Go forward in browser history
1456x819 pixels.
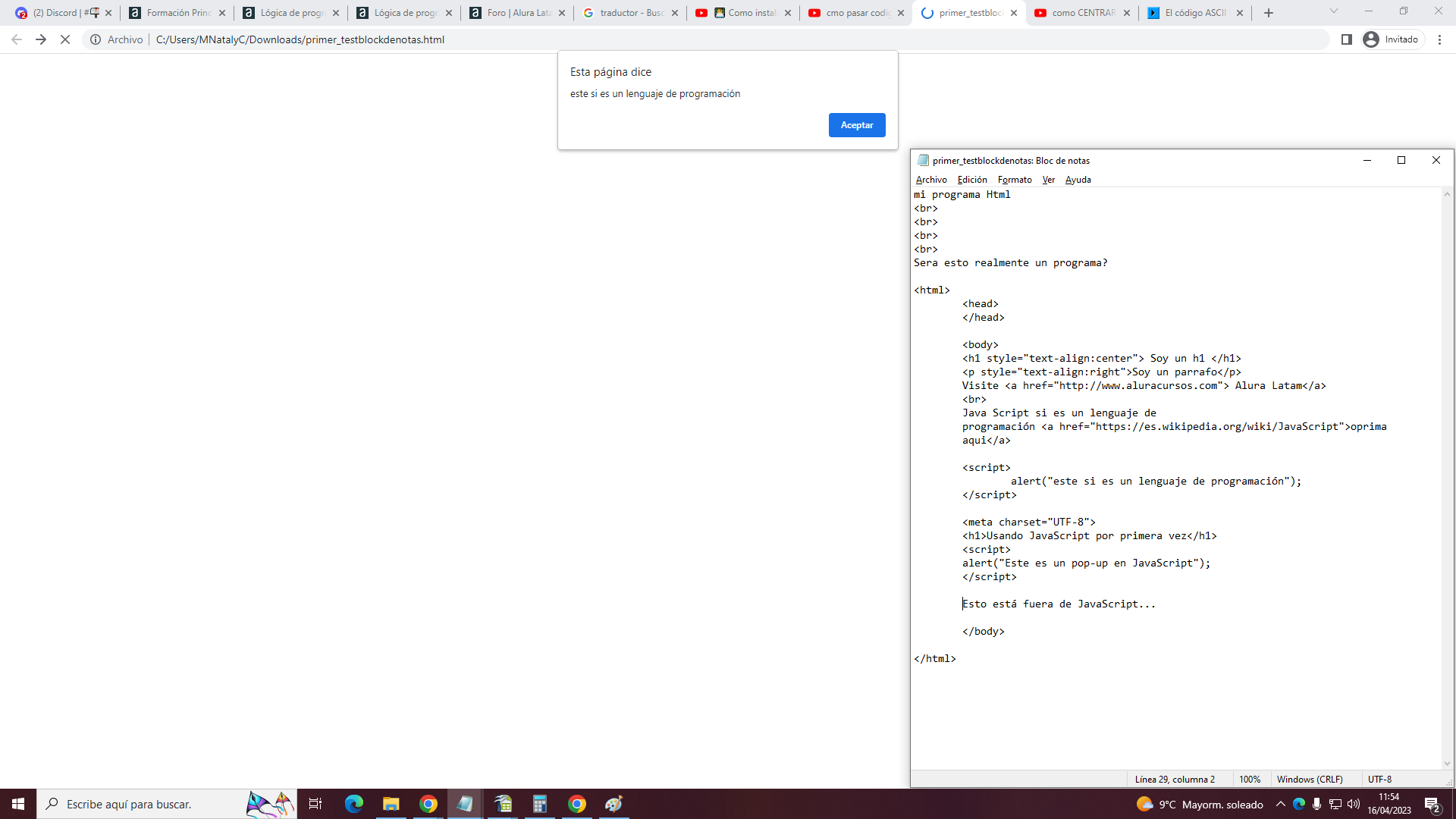pos(41,39)
